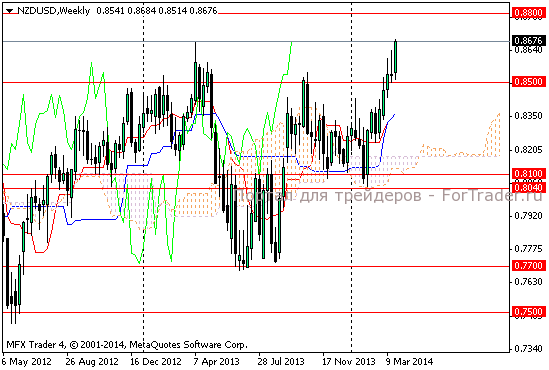Select the 0.8205 price scale value
The height and width of the screenshot is (370, 549).
(x=528, y=150)
